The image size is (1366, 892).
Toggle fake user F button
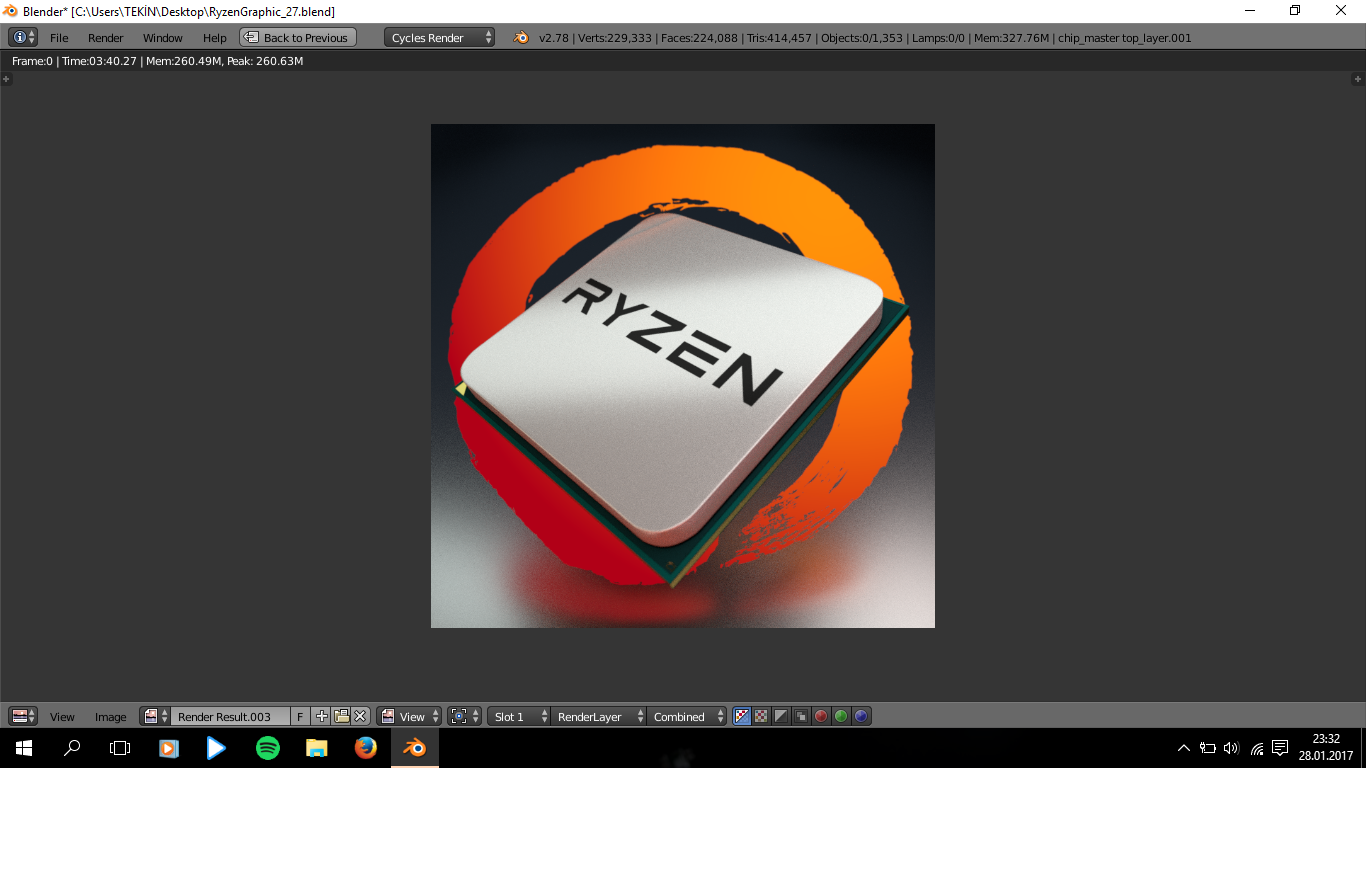click(x=300, y=716)
